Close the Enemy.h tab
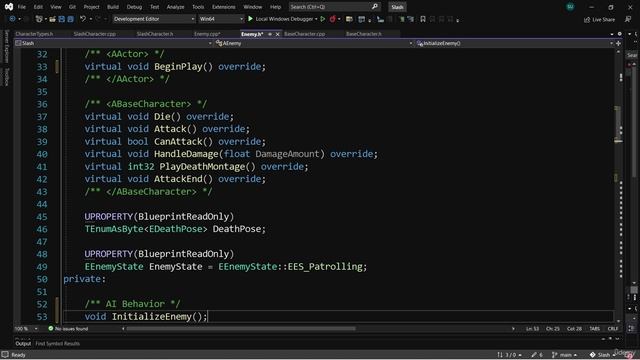Image resolution: width=640 pixels, height=360 pixels. pyautogui.click(x=278, y=34)
